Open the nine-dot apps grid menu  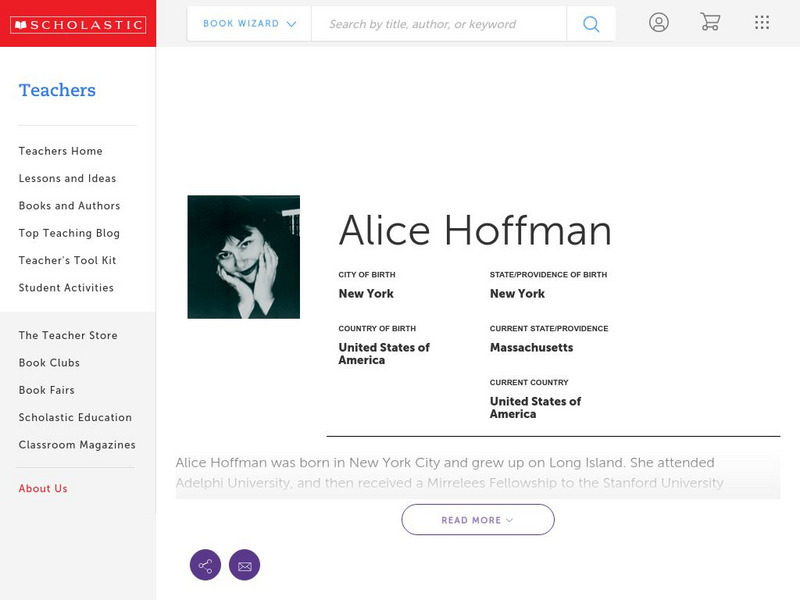762,23
